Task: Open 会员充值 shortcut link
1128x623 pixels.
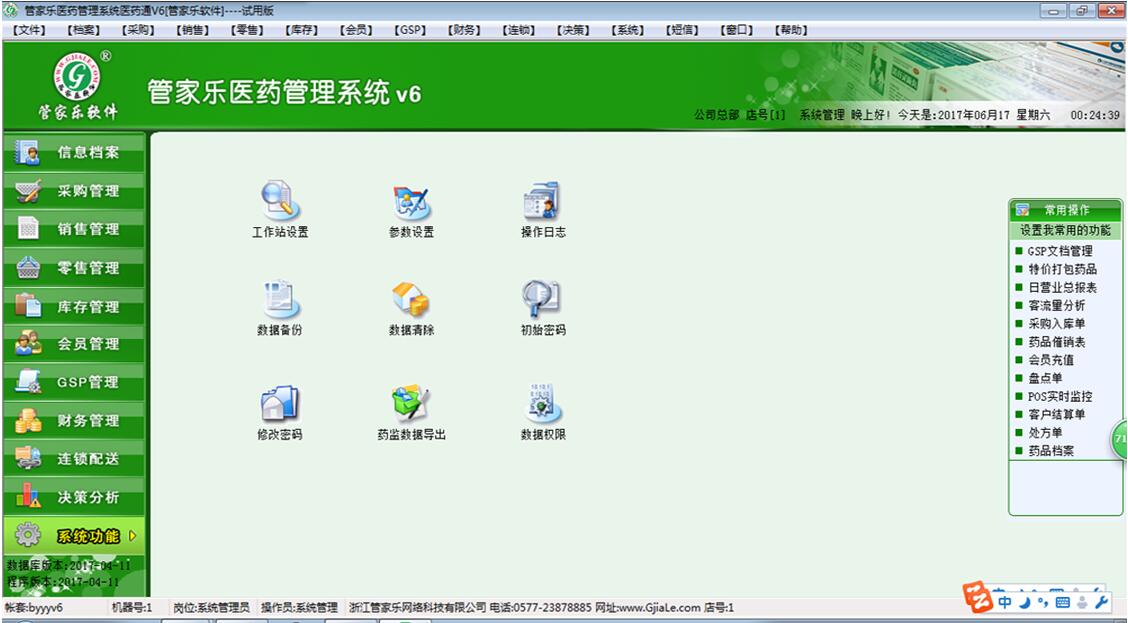Action: [1051, 360]
